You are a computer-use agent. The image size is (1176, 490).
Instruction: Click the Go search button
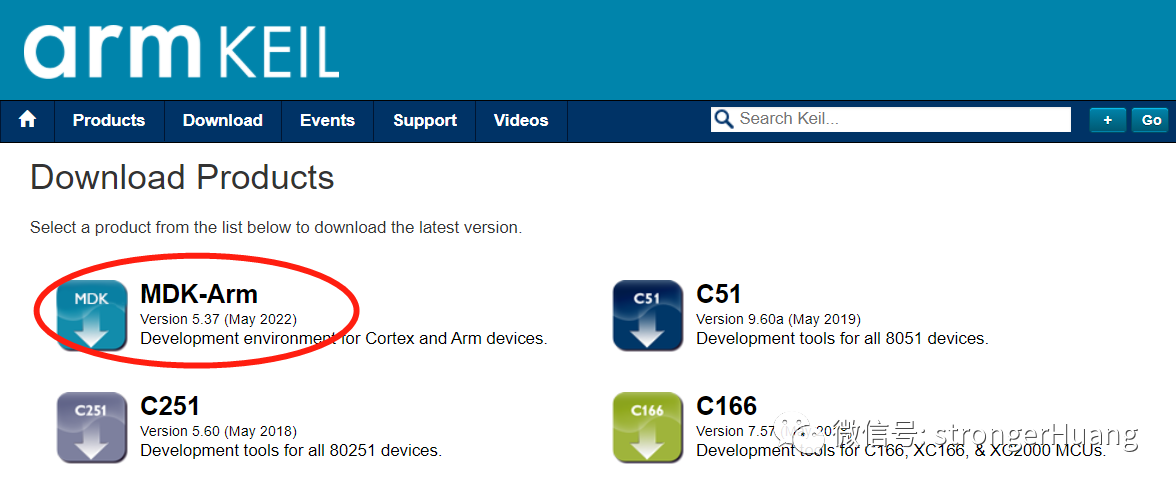1151,120
